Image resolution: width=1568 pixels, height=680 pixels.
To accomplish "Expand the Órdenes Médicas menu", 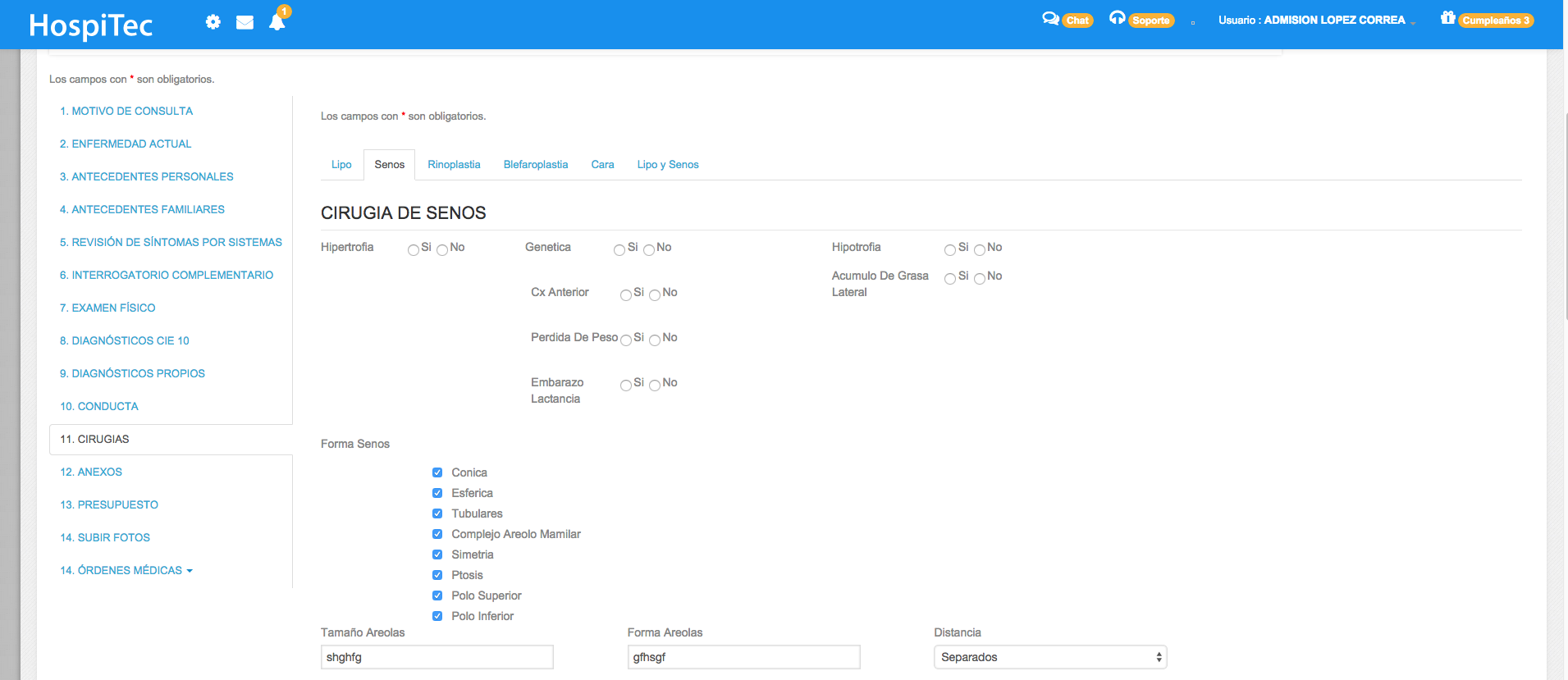I will 126,570.
